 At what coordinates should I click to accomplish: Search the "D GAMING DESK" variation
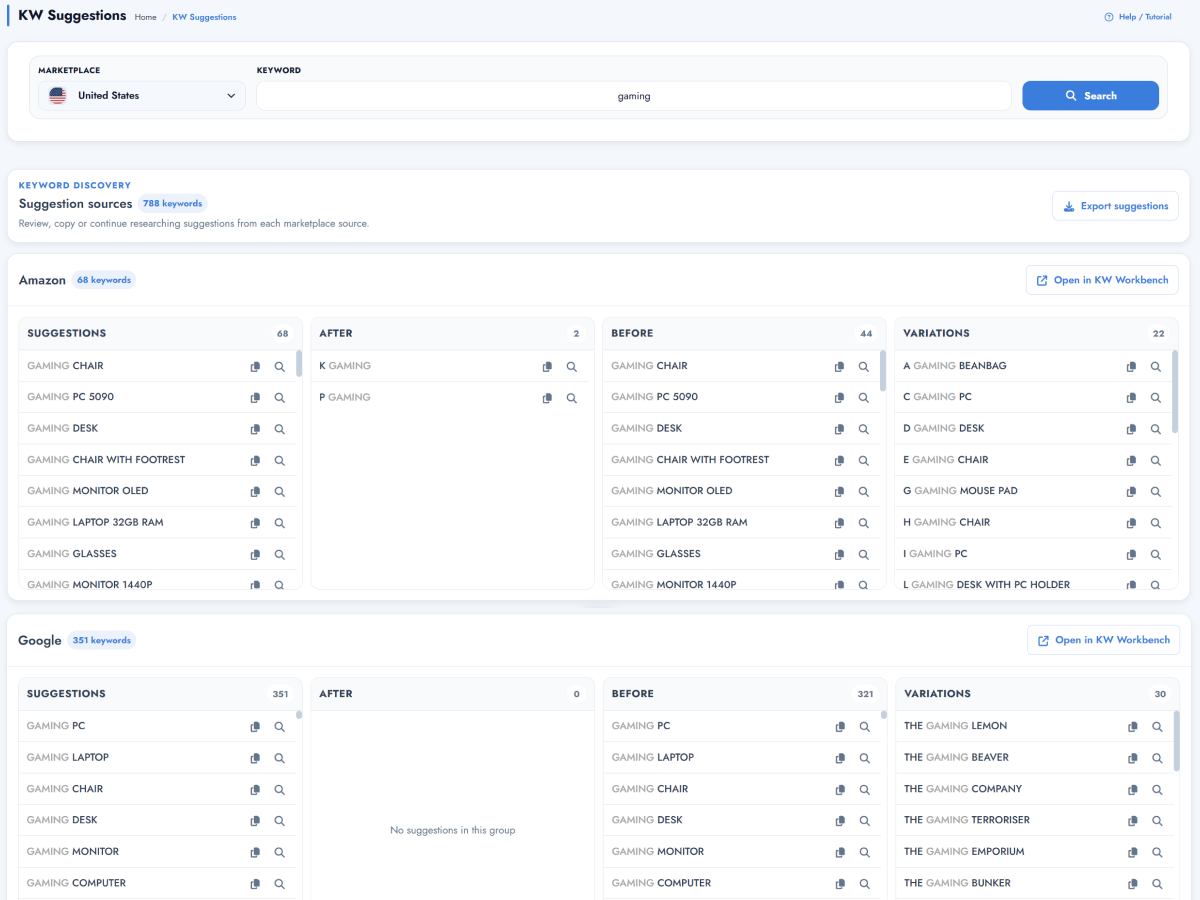point(1156,429)
